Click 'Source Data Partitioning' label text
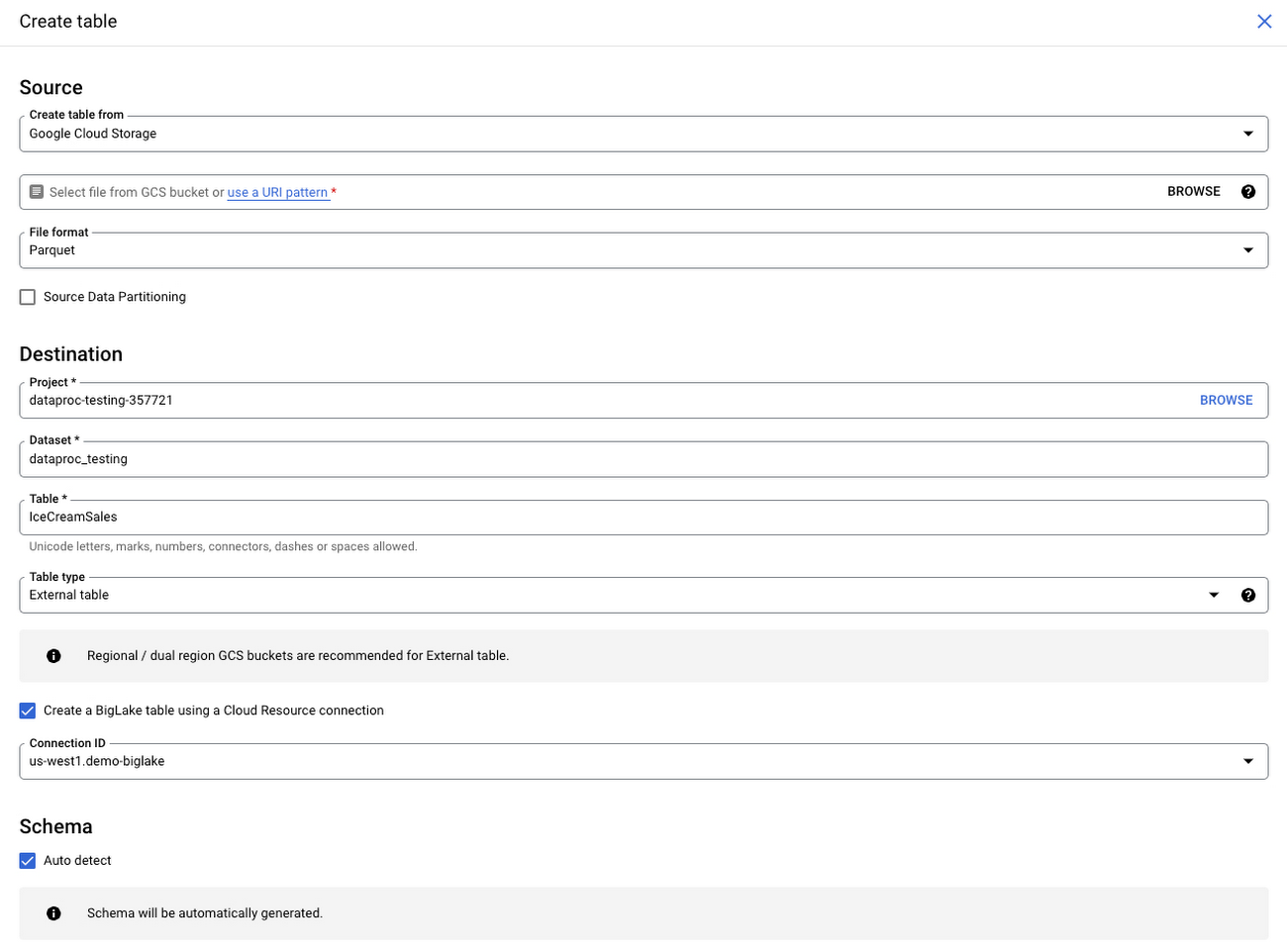 (x=115, y=297)
